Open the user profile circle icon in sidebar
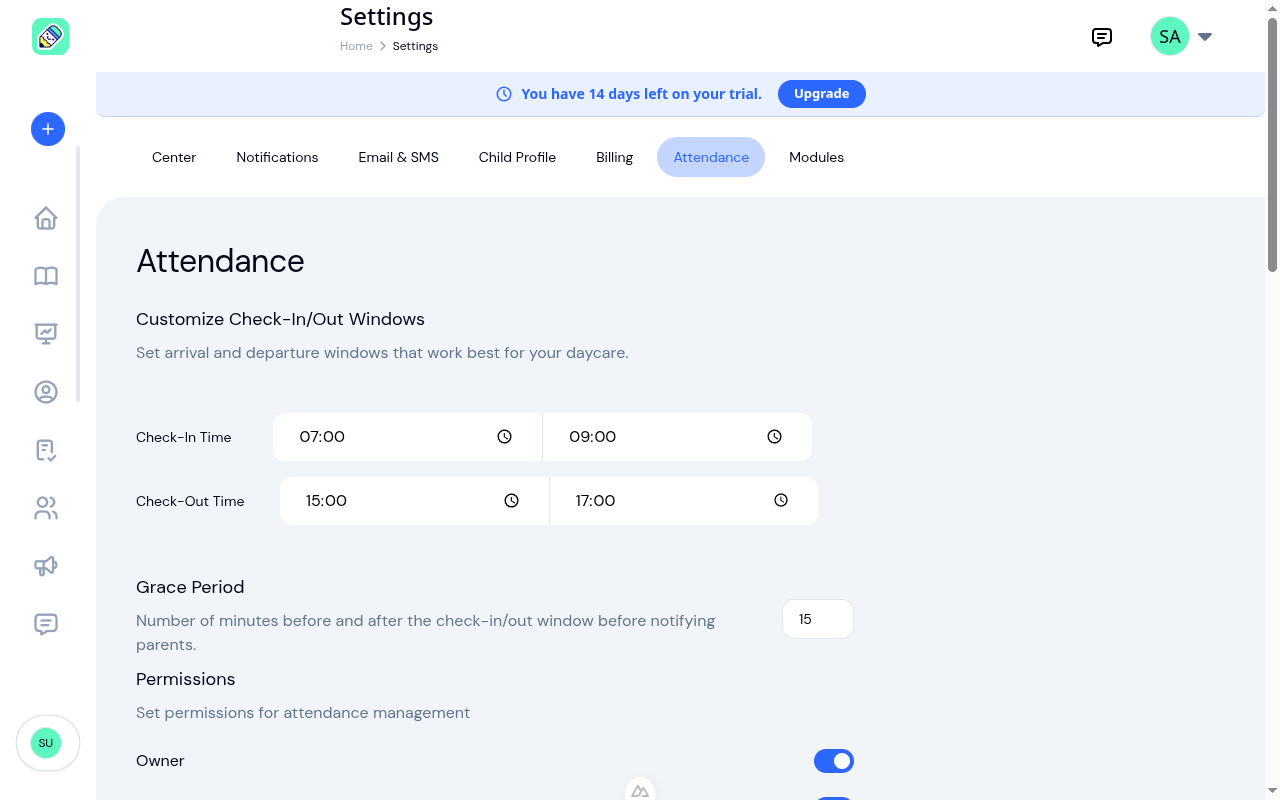The height and width of the screenshot is (800, 1280). [46, 392]
